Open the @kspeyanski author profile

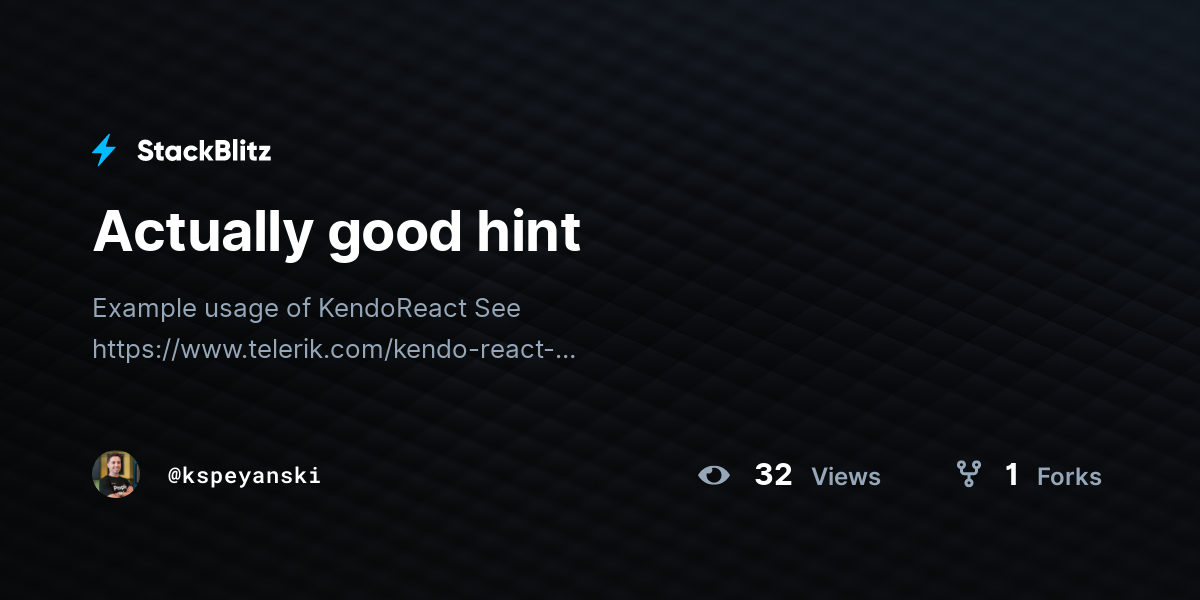(245, 476)
